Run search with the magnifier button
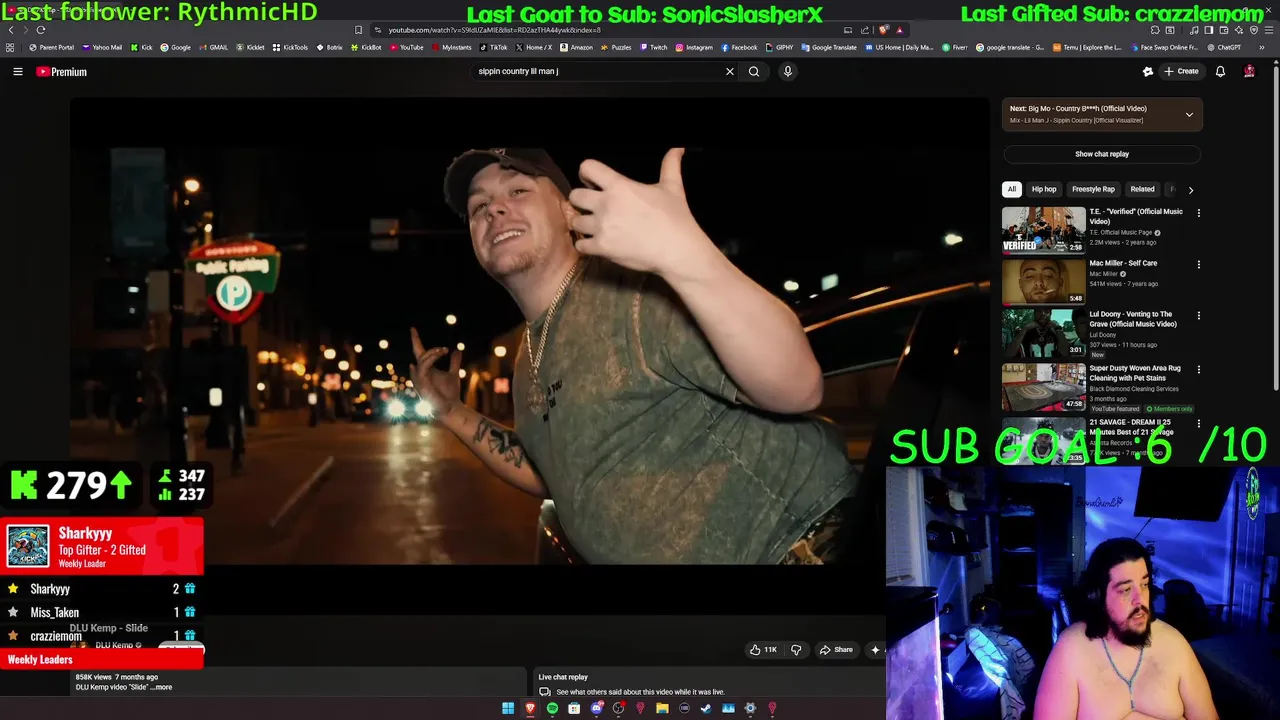 pos(754,72)
